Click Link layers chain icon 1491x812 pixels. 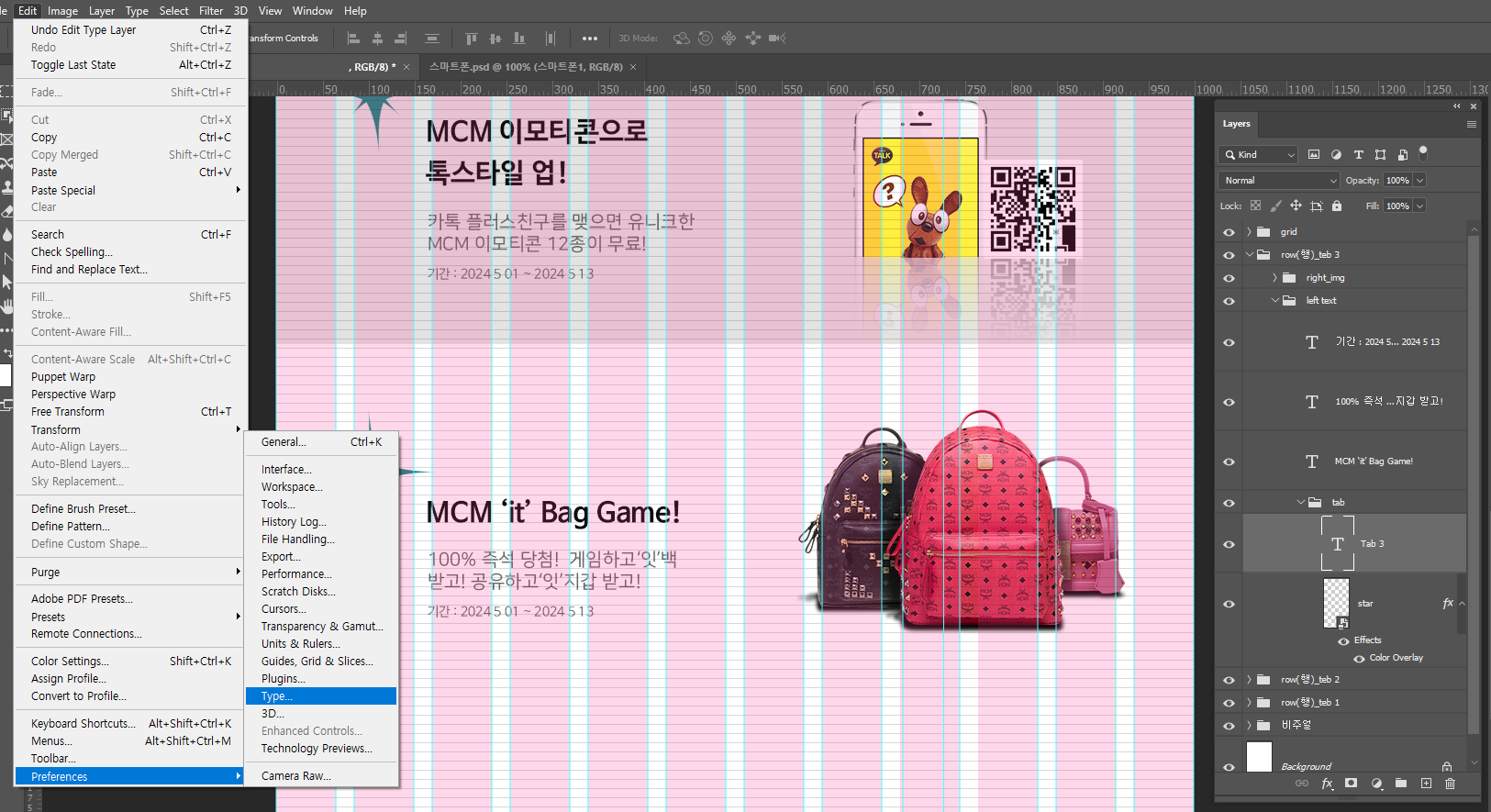coord(1302,784)
